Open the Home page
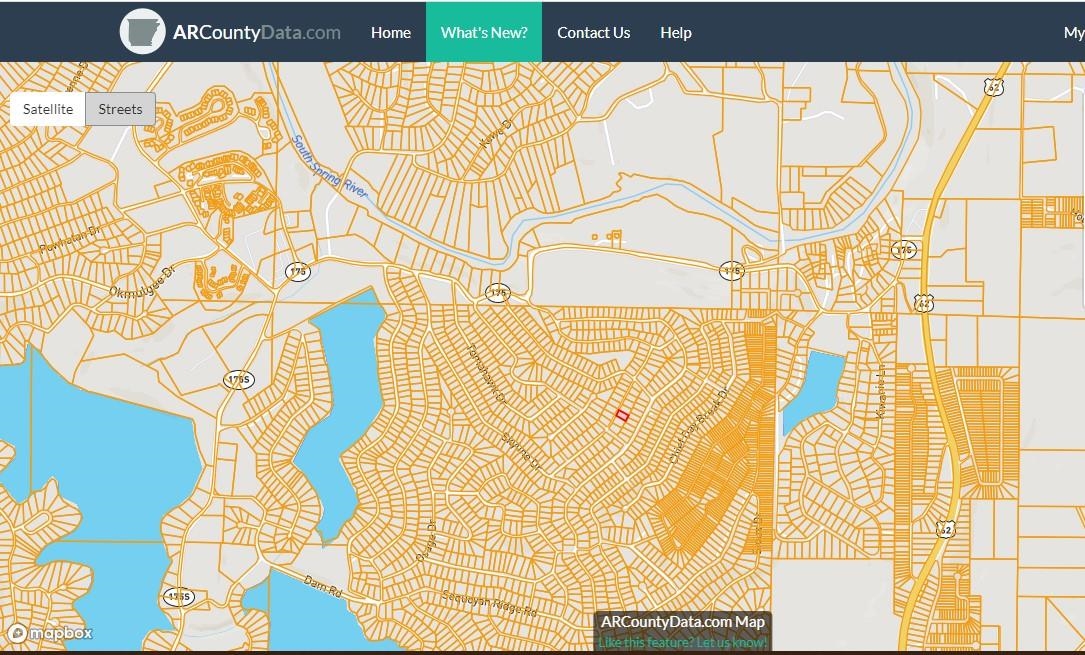The width and height of the screenshot is (1085, 655). pyautogui.click(x=390, y=32)
